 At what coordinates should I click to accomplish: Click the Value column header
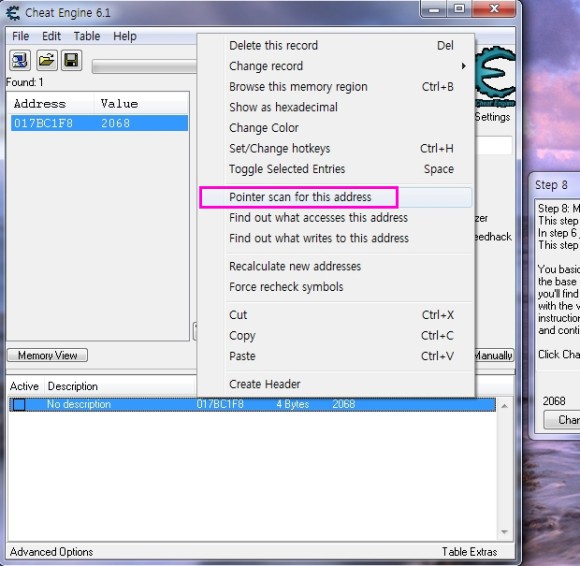pyautogui.click(x=119, y=104)
